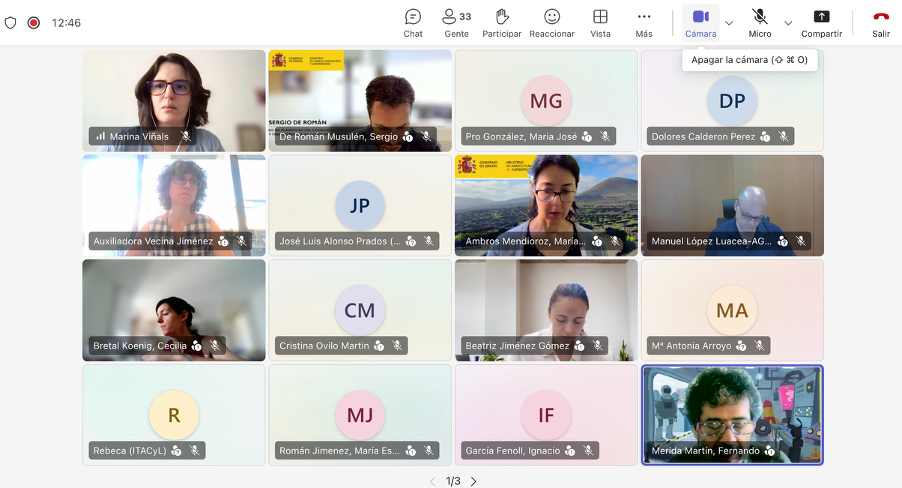Open the Gente participants list
The width and height of the screenshot is (902, 488).
point(456,23)
